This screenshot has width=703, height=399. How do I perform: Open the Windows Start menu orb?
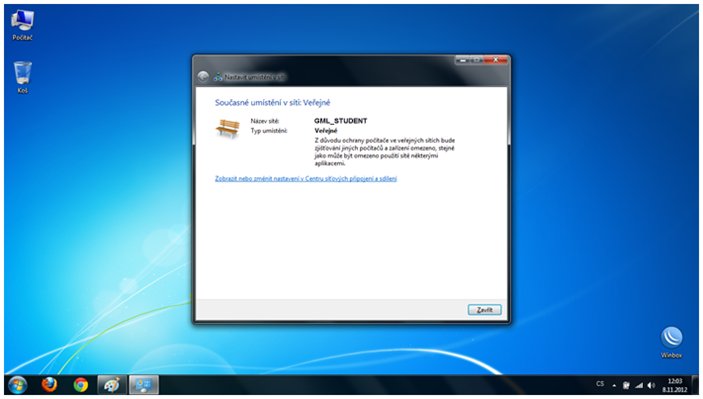pyautogui.click(x=17, y=385)
